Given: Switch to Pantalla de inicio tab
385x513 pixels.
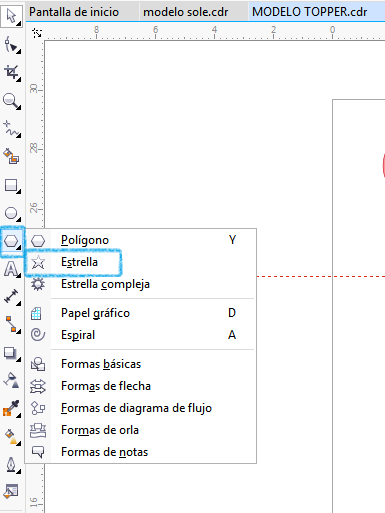Looking at the screenshot, I should point(74,12).
